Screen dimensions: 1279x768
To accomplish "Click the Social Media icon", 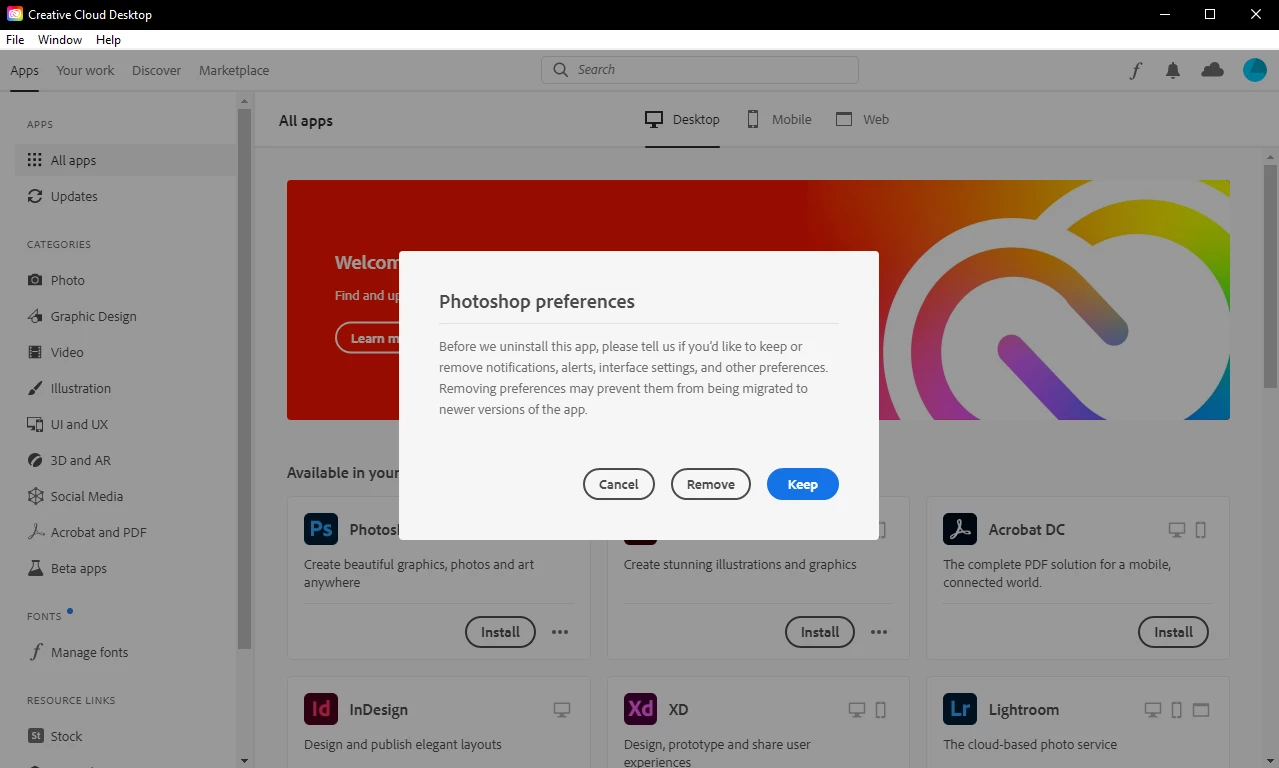I will (35, 496).
